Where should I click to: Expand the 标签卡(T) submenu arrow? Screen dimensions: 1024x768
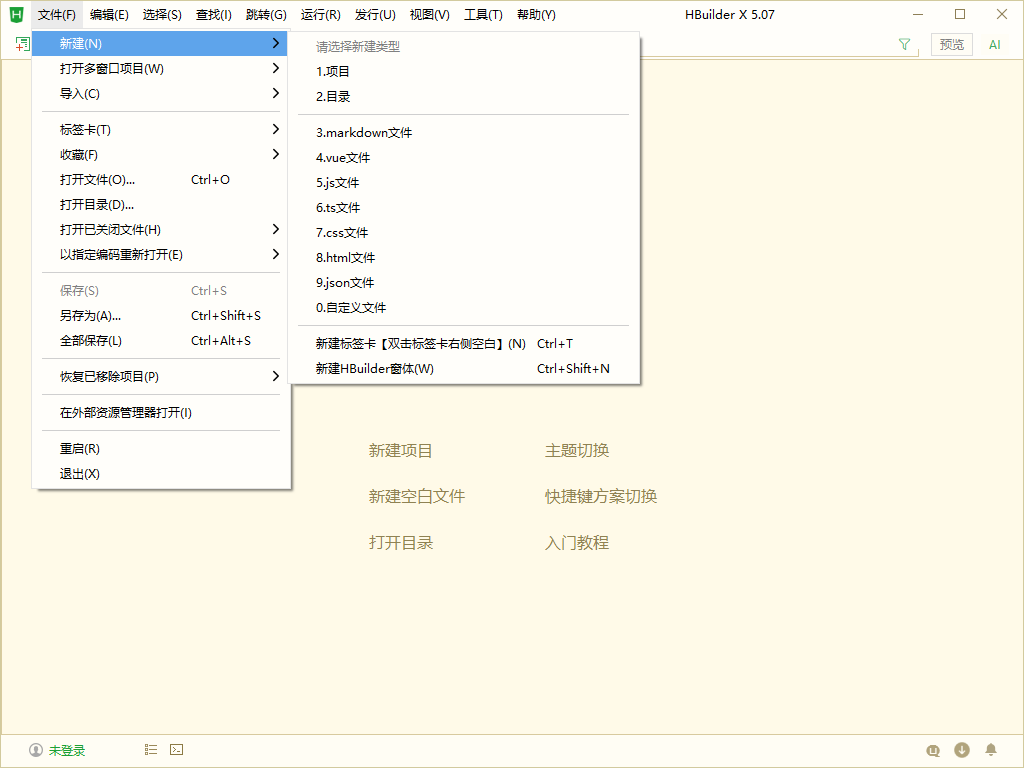click(276, 129)
